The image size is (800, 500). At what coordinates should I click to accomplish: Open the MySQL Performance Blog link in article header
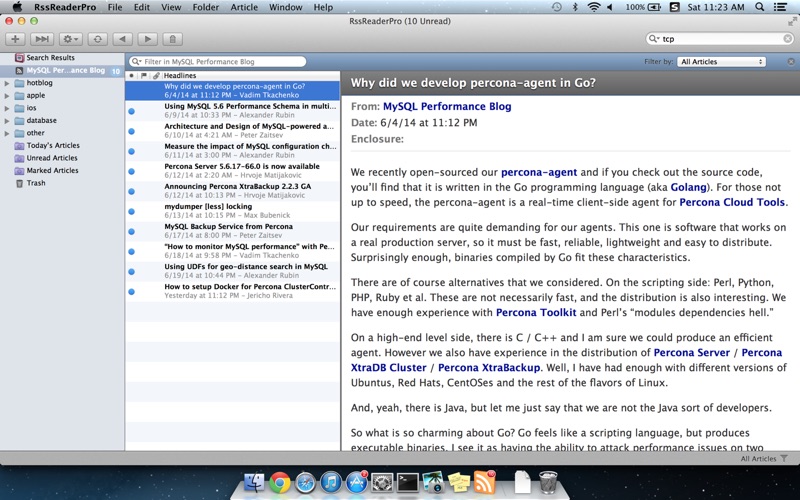click(447, 106)
